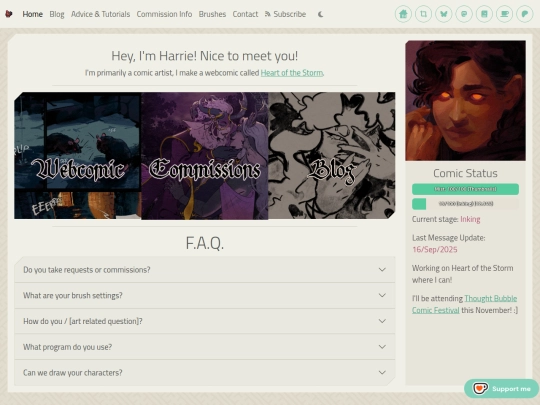The width and height of the screenshot is (540, 405).
Task: Click the green comic progress bar
Action: tap(465, 189)
